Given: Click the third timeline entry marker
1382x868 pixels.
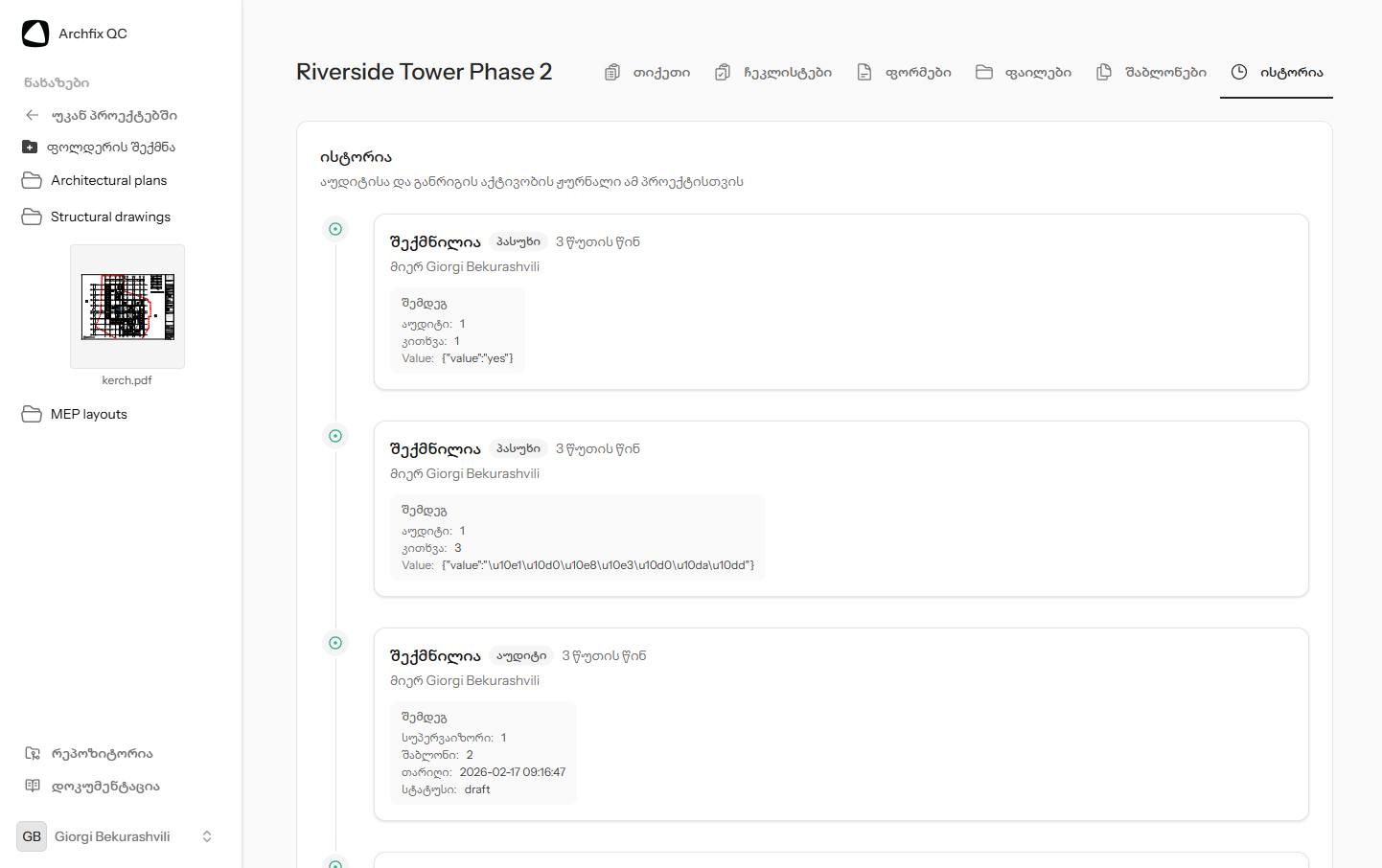Looking at the screenshot, I should tap(335, 643).
